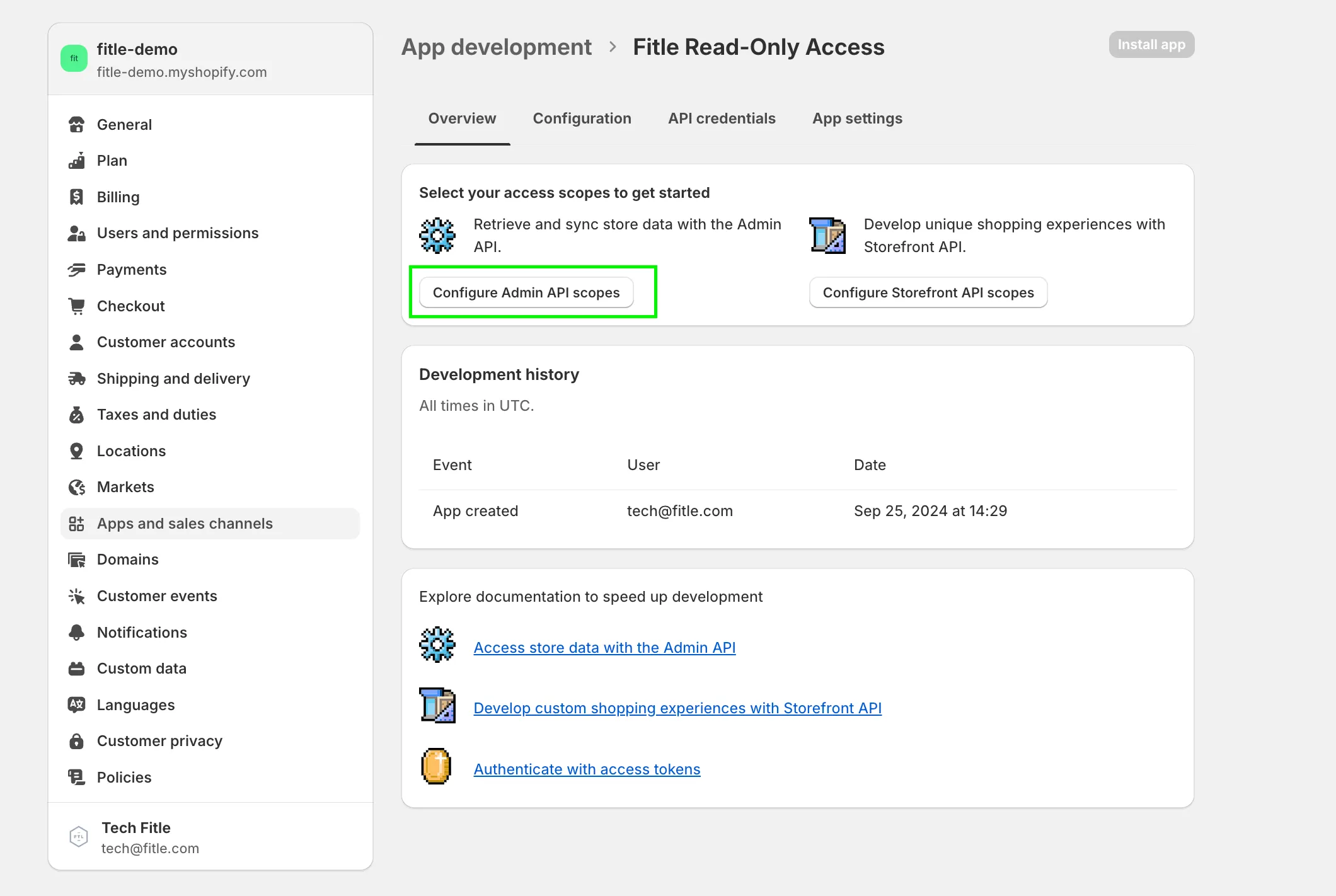Screen dimensions: 1336x896
Task: Switch to the Configuration tab
Action: (x=582, y=118)
